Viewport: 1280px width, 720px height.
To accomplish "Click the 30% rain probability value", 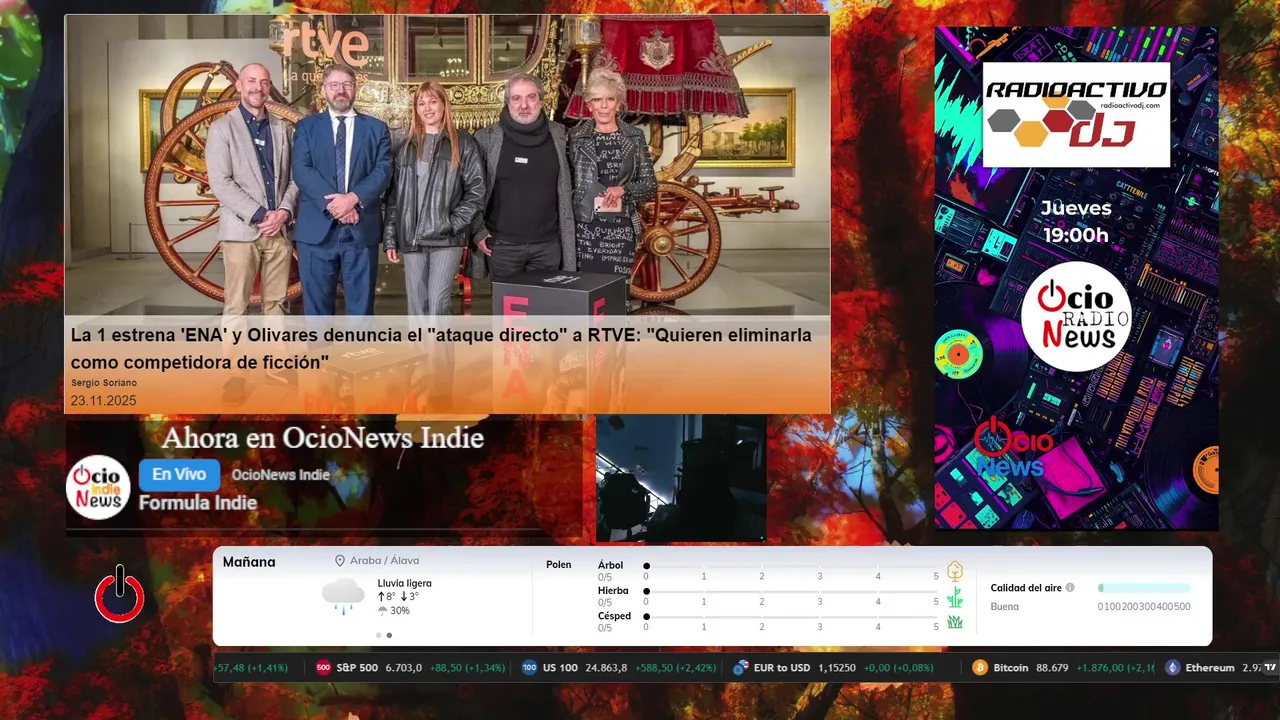I will tap(400, 611).
